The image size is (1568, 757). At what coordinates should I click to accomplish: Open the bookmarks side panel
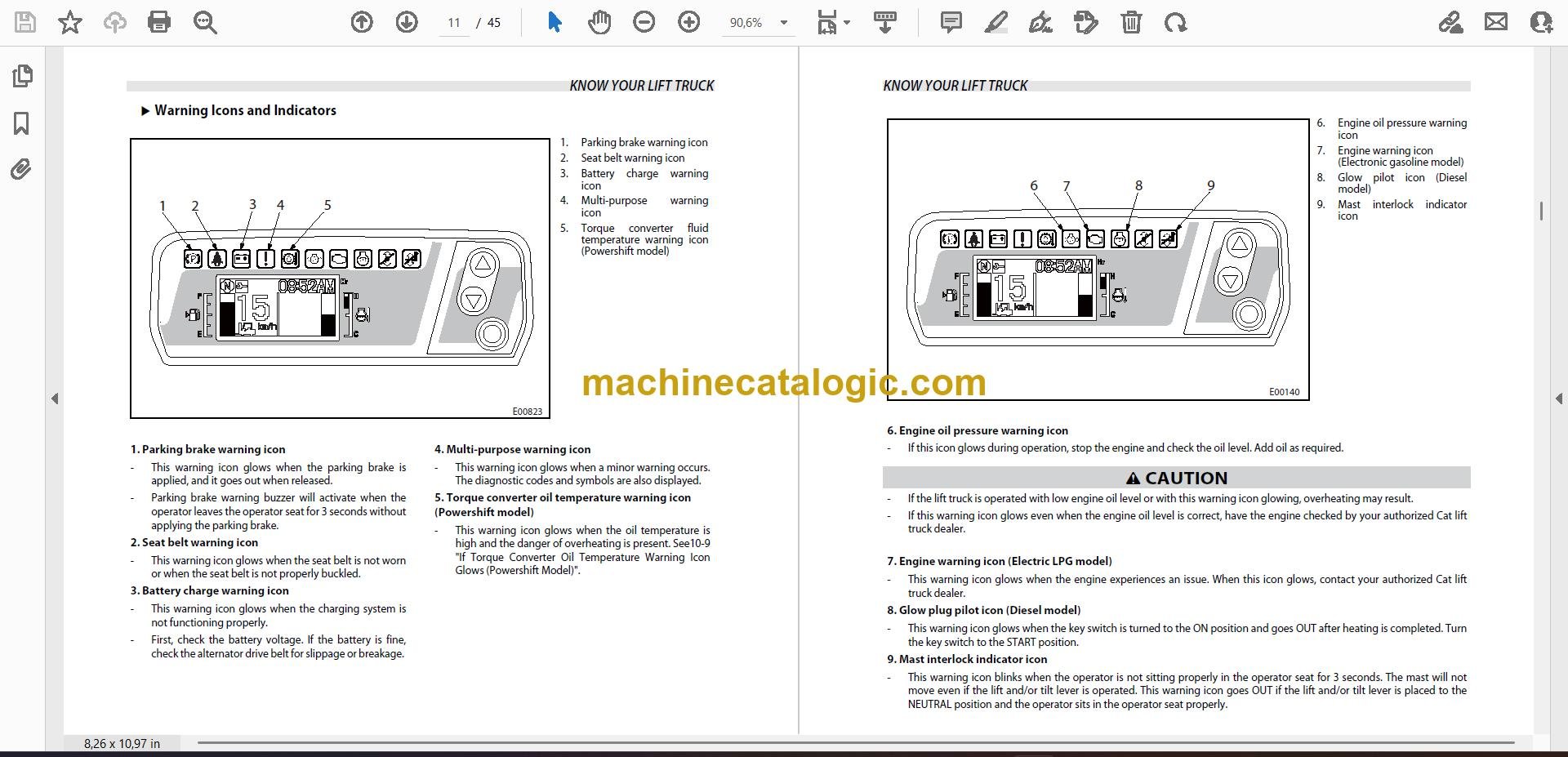coord(22,123)
